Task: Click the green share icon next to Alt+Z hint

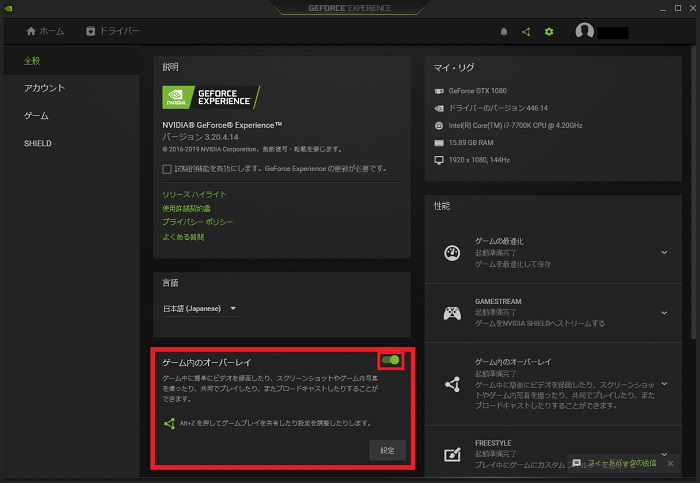Action: (169, 423)
